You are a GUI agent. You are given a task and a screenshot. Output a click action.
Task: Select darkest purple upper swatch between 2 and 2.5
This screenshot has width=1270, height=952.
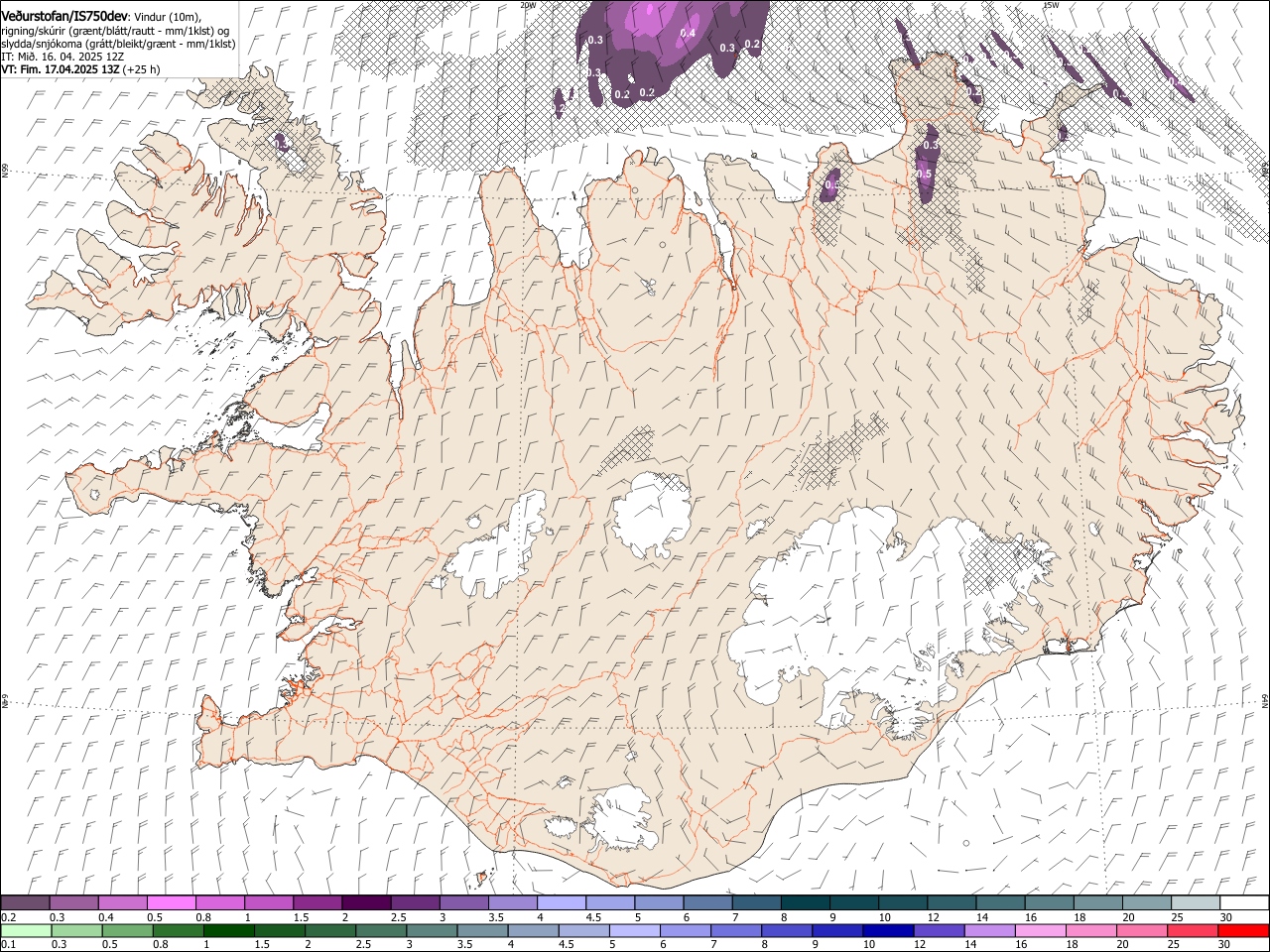click(x=366, y=902)
